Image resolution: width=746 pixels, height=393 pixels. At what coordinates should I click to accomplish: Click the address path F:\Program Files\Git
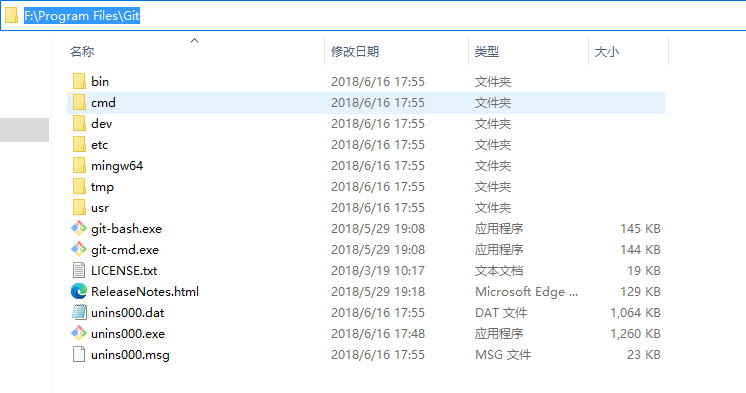82,16
